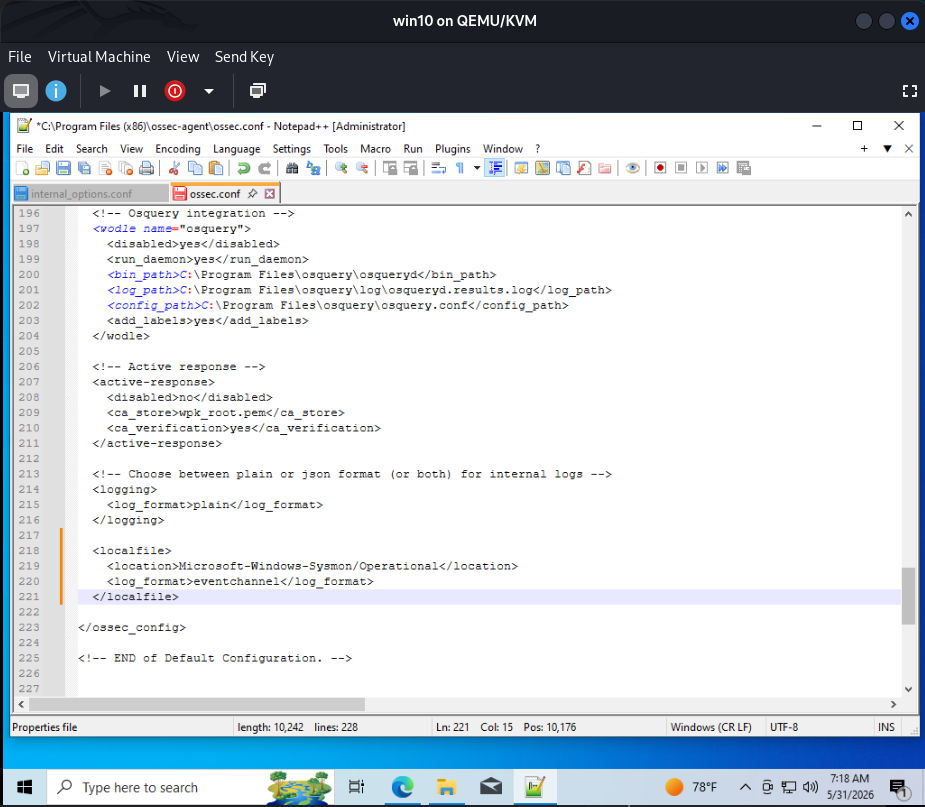
Task: Cut selection with the scissors icon
Action: pos(174,168)
